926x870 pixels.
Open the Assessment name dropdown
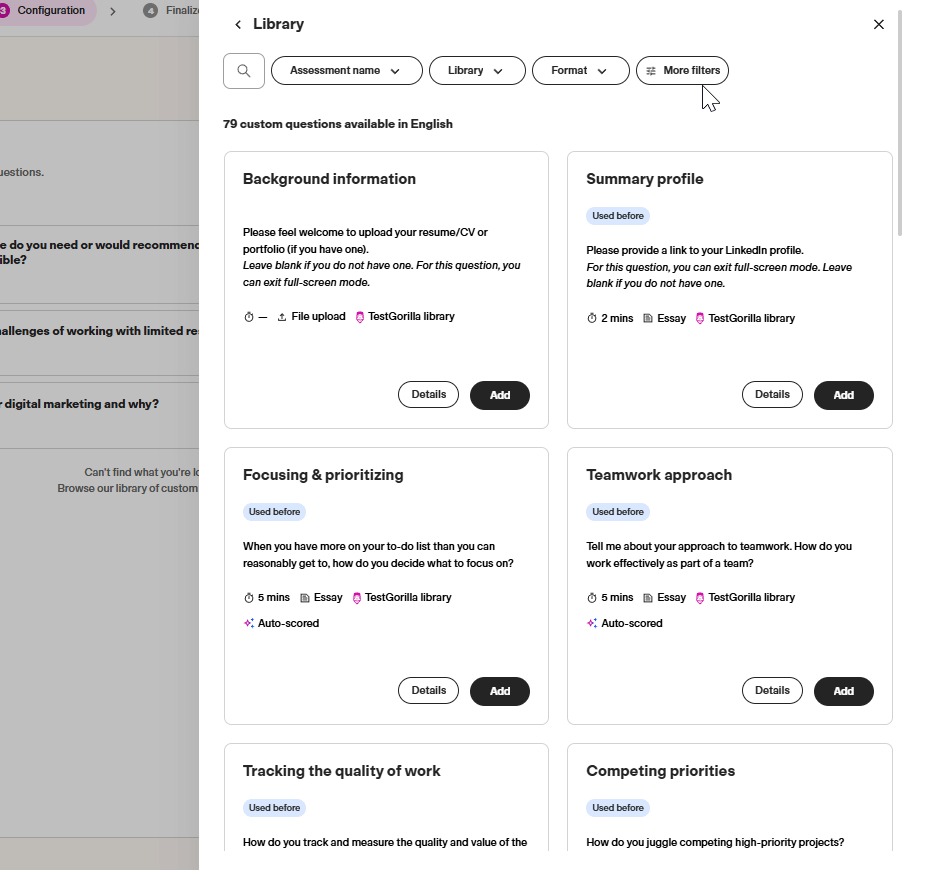click(x=346, y=70)
